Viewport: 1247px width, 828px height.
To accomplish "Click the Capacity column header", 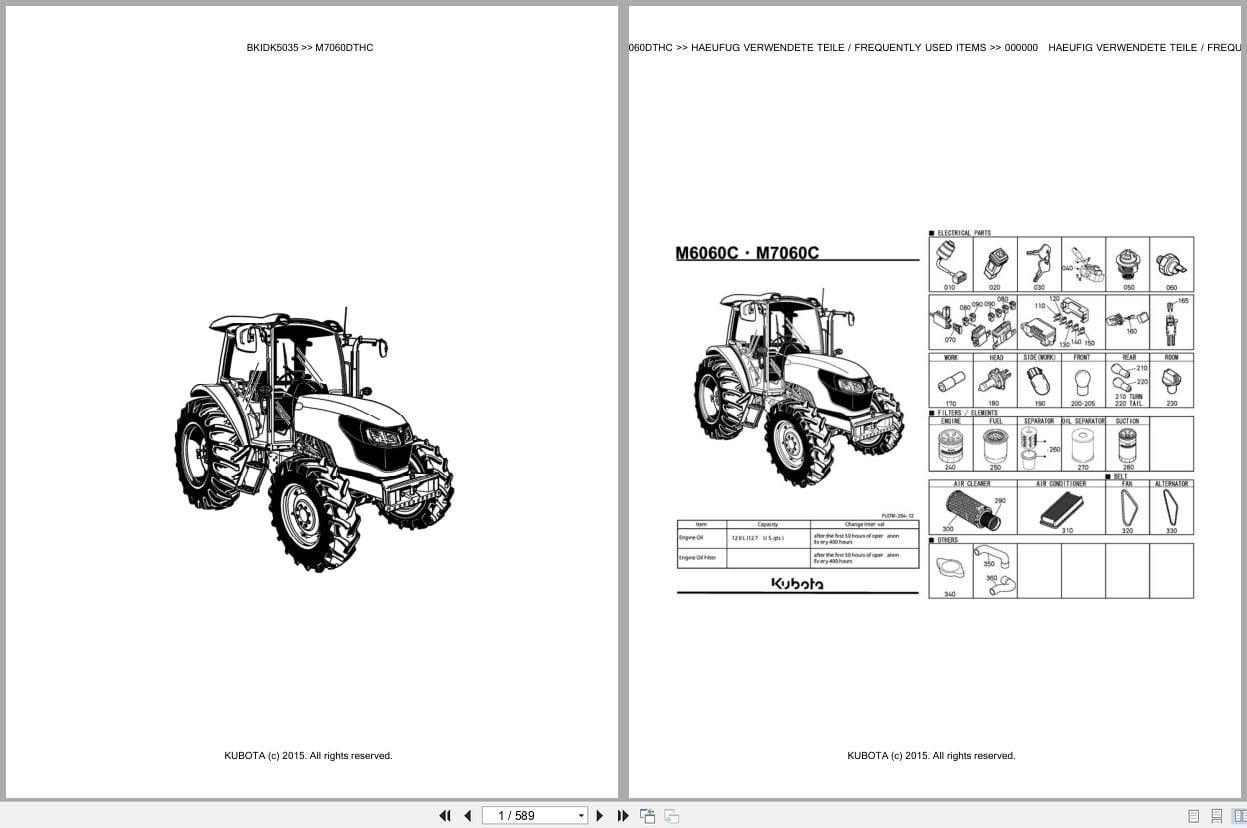I will coord(768,524).
